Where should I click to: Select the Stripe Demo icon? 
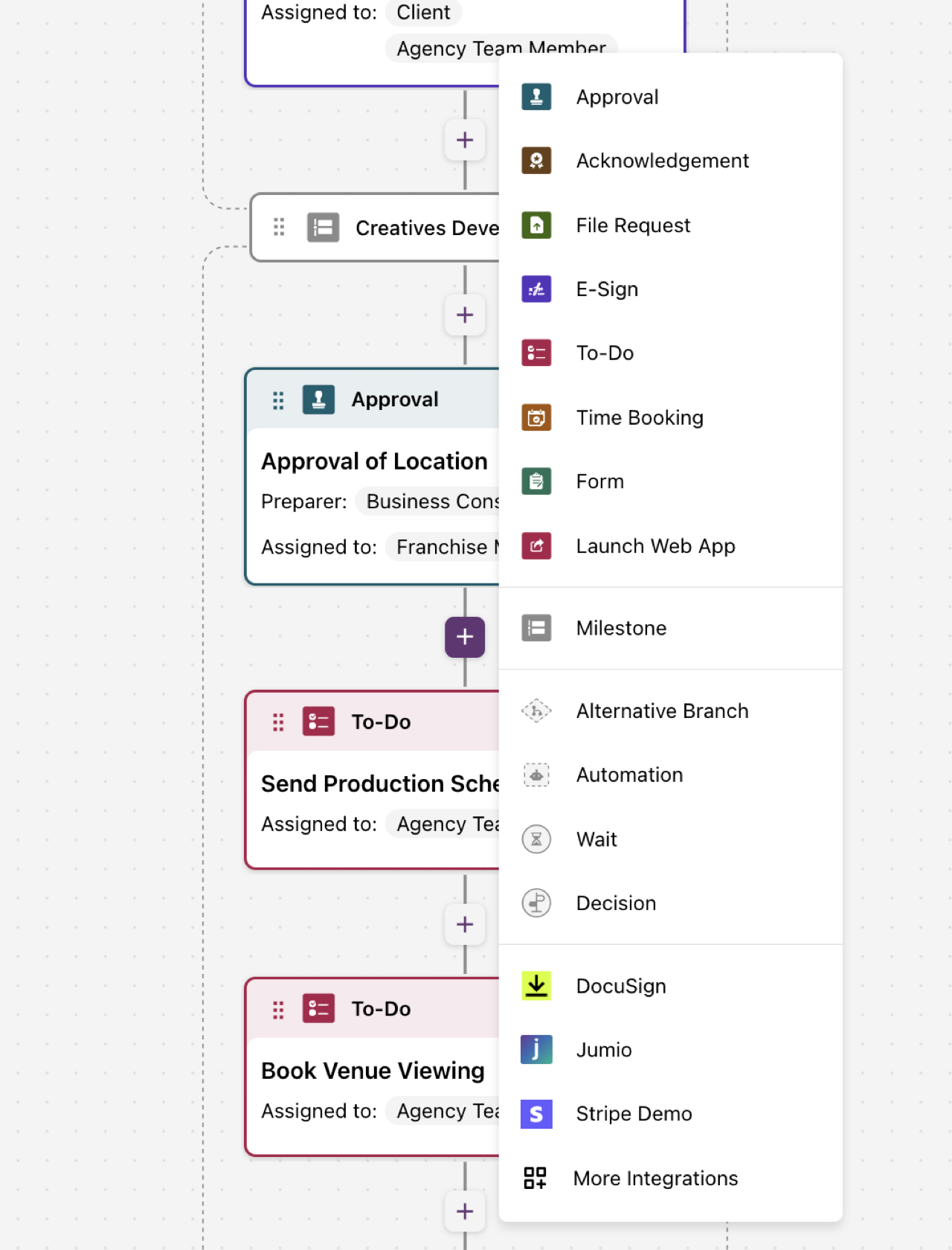(x=536, y=1114)
